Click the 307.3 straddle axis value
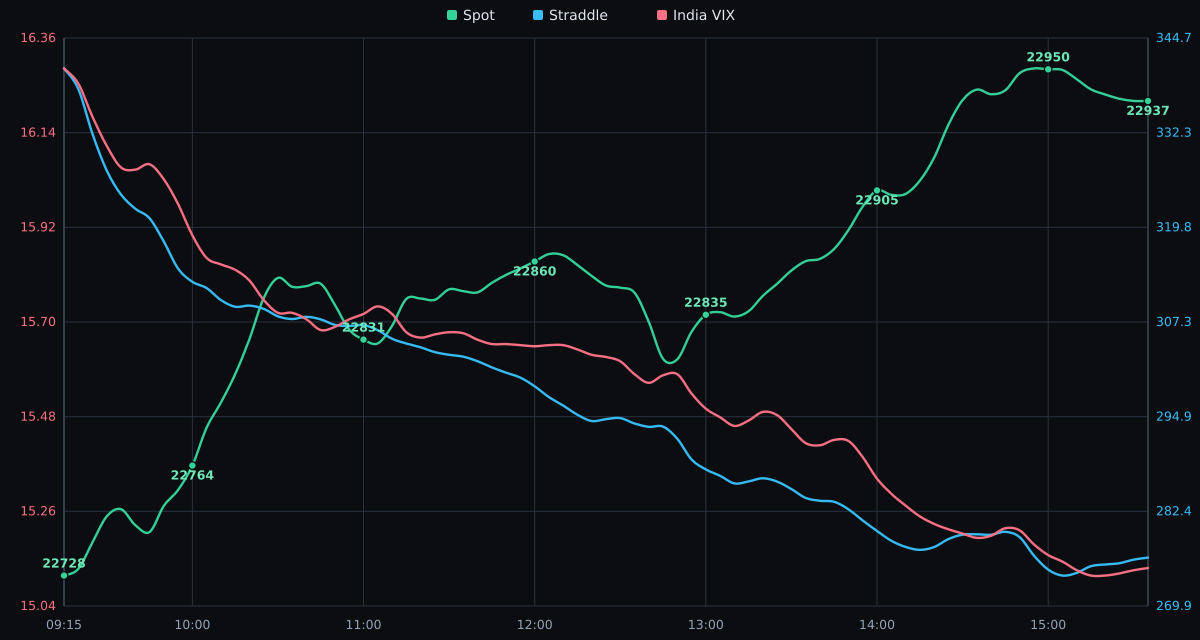 (x=1174, y=322)
